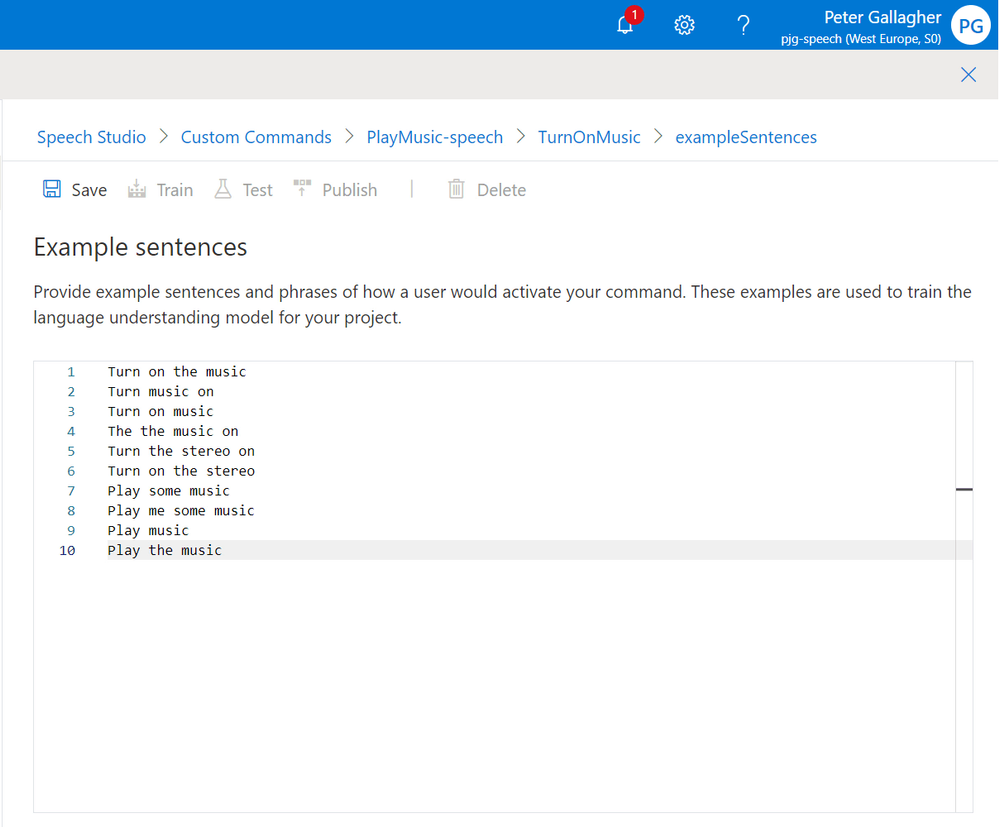The image size is (999, 827).
Task: Click the Train icon
Action: [136, 189]
